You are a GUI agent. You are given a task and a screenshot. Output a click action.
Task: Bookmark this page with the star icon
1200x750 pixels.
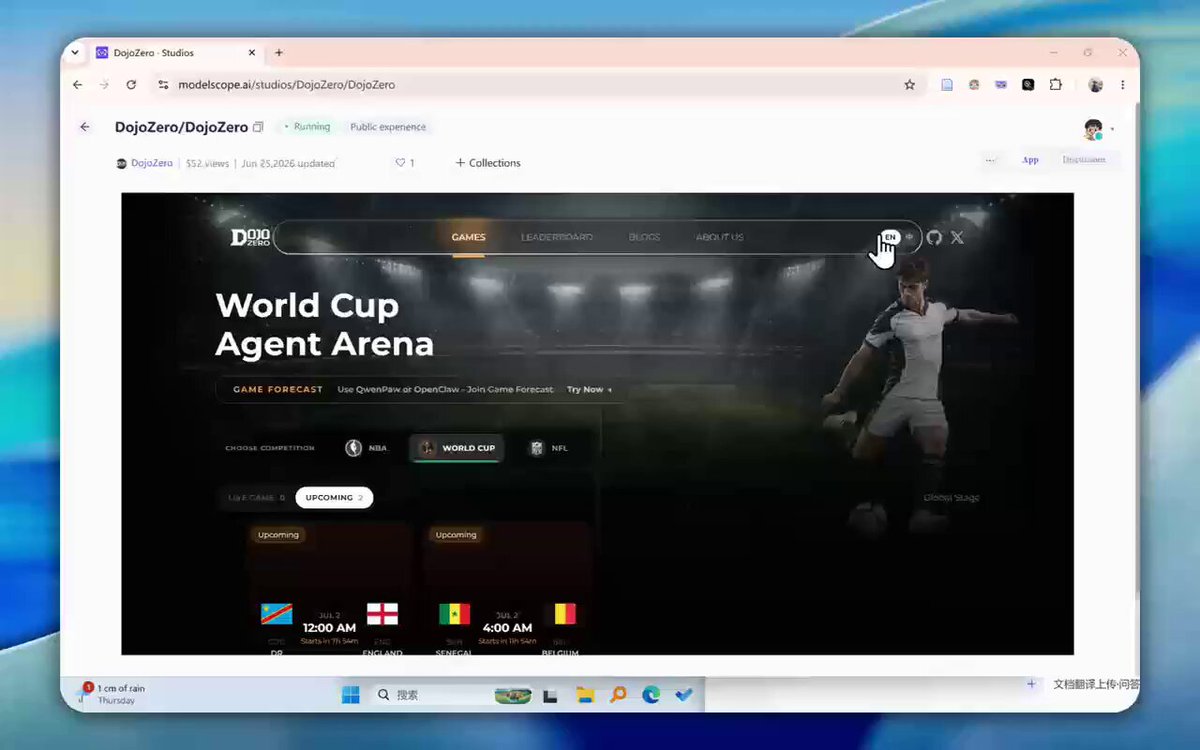909,85
